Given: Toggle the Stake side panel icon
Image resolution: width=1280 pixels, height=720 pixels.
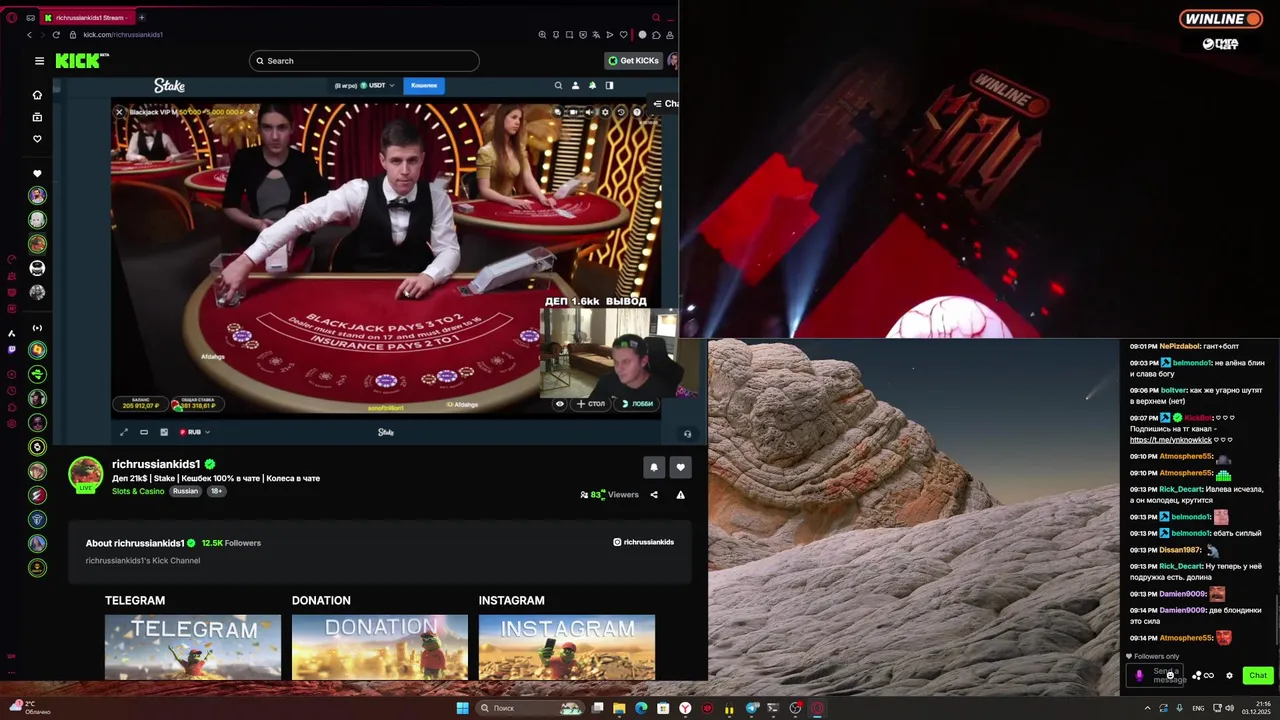Looking at the screenshot, I should click(x=609, y=86).
